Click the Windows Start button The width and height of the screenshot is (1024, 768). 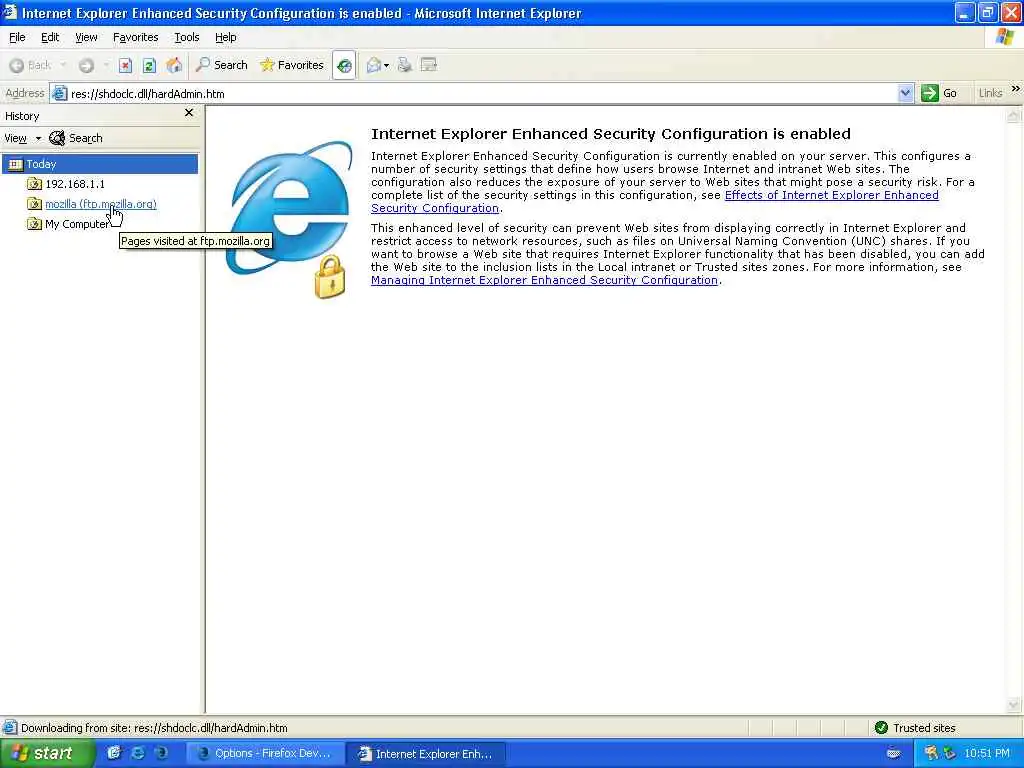pos(46,754)
